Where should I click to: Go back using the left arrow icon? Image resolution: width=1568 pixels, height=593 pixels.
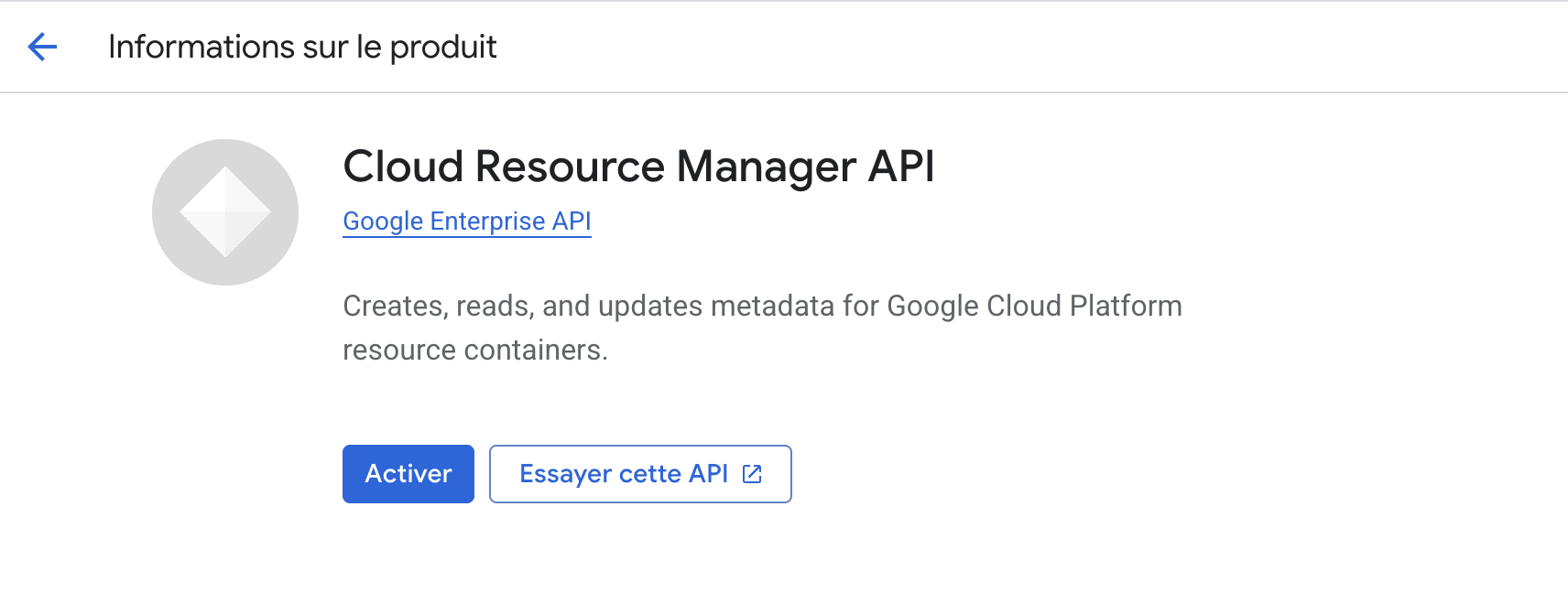click(x=42, y=47)
